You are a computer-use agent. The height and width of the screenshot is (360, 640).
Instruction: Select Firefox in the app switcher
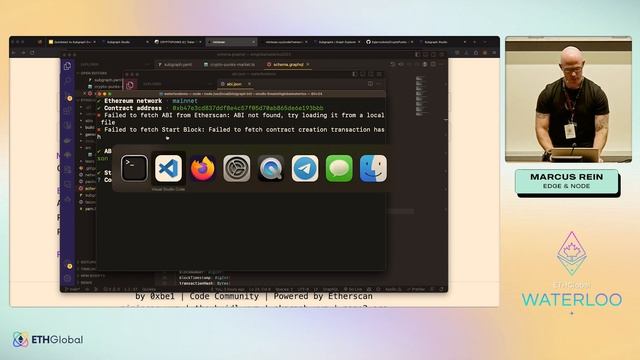203,168
